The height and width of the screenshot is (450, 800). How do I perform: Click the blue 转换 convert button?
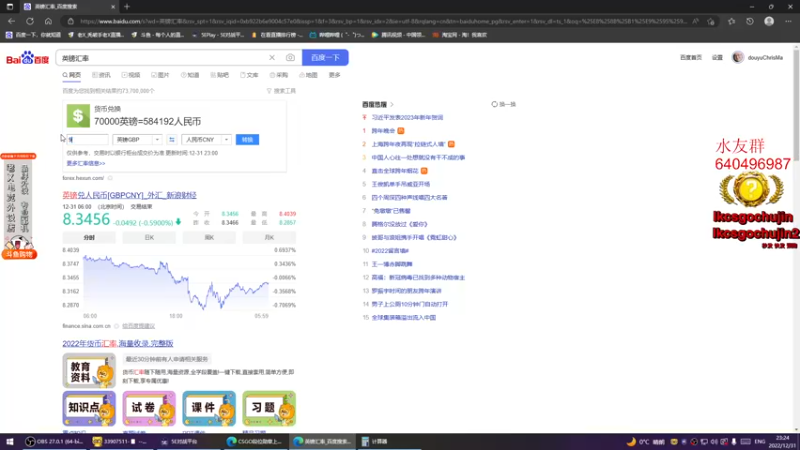point(247,139)
